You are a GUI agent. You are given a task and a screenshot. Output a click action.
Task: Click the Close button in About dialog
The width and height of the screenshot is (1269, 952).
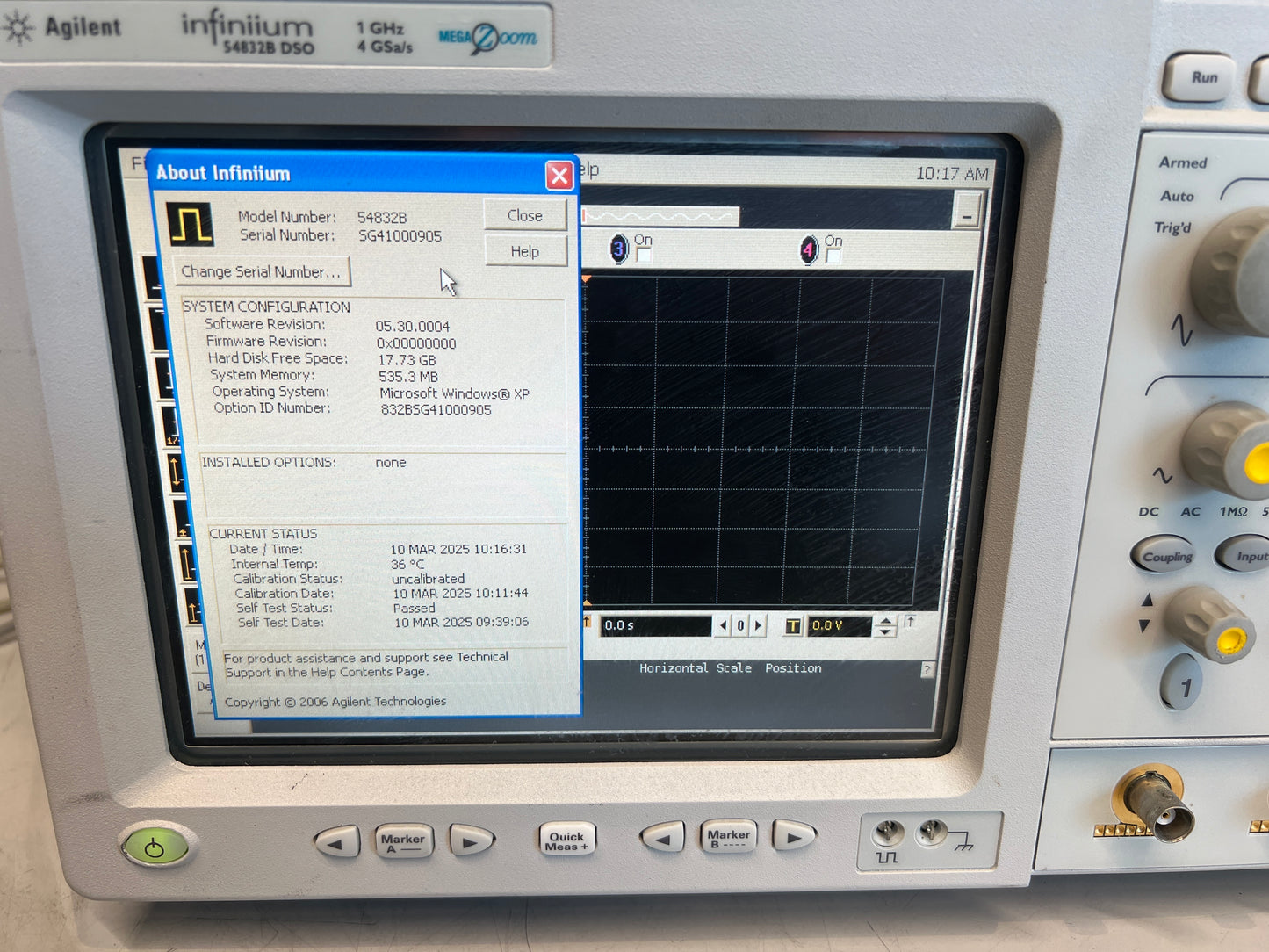pyautogui.click(x=524, y=216)
